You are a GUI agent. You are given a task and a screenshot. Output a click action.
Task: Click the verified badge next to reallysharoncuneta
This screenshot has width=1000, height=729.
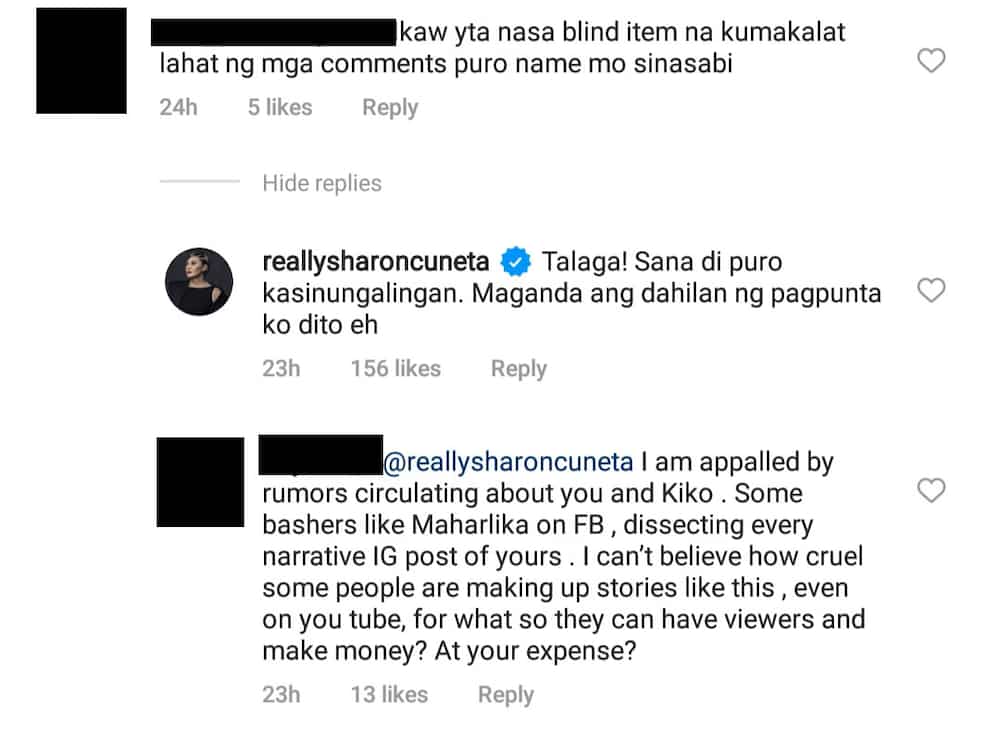pyautogui.click(x=515, y=261)
